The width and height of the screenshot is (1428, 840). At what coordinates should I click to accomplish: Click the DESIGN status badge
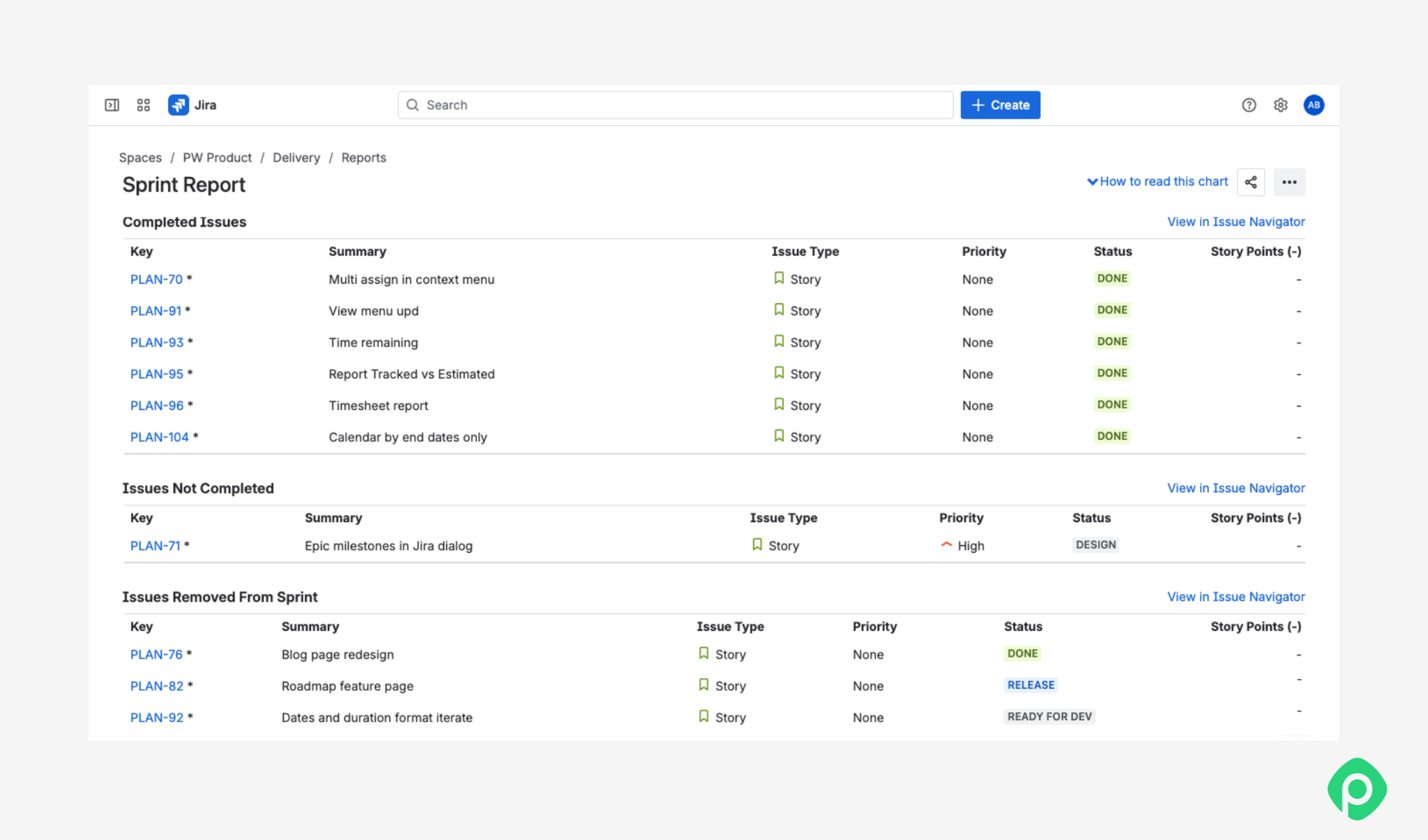[1095, 544]
